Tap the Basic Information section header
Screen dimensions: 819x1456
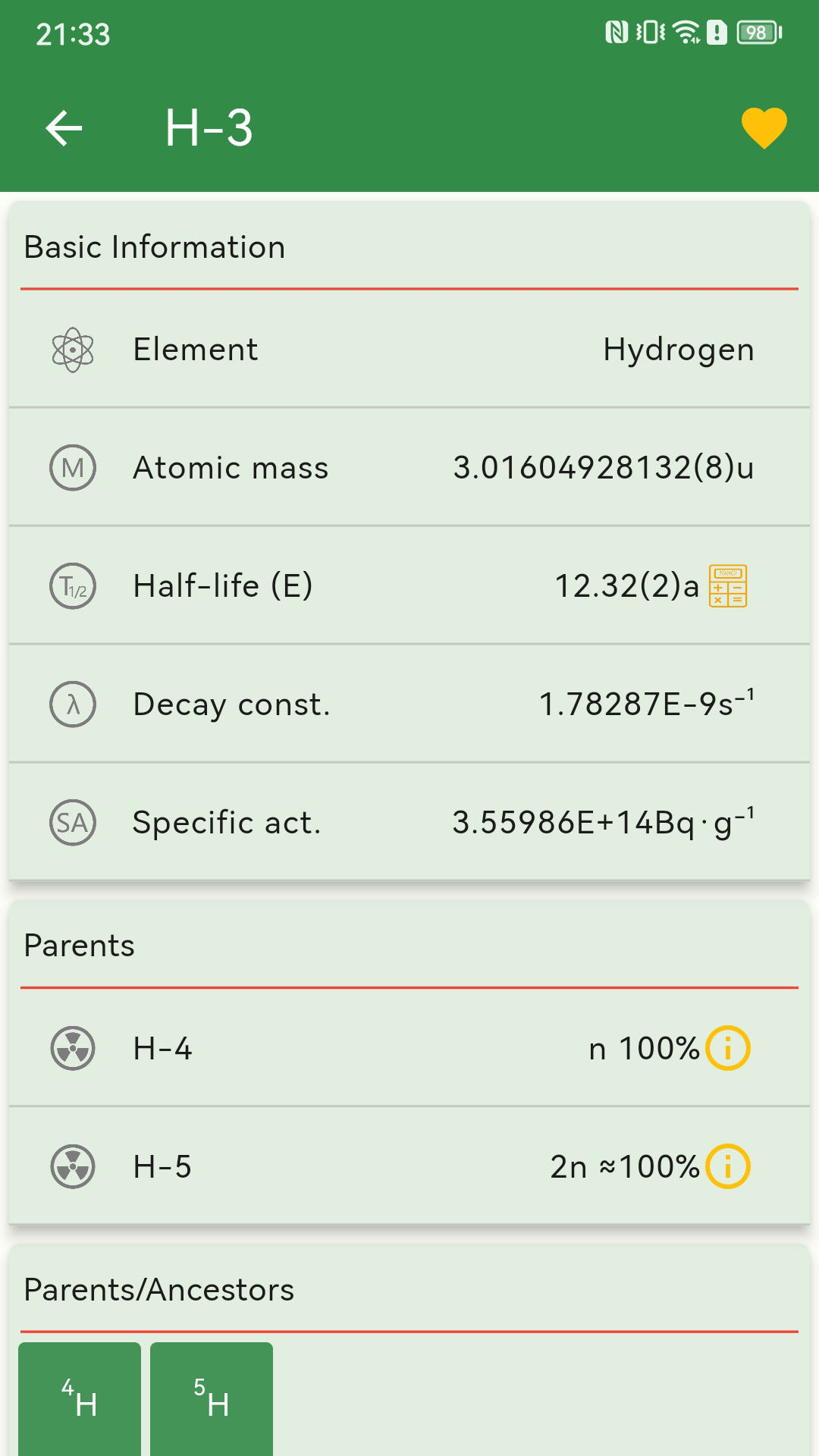pyautogui.click(x=155, y=247)
